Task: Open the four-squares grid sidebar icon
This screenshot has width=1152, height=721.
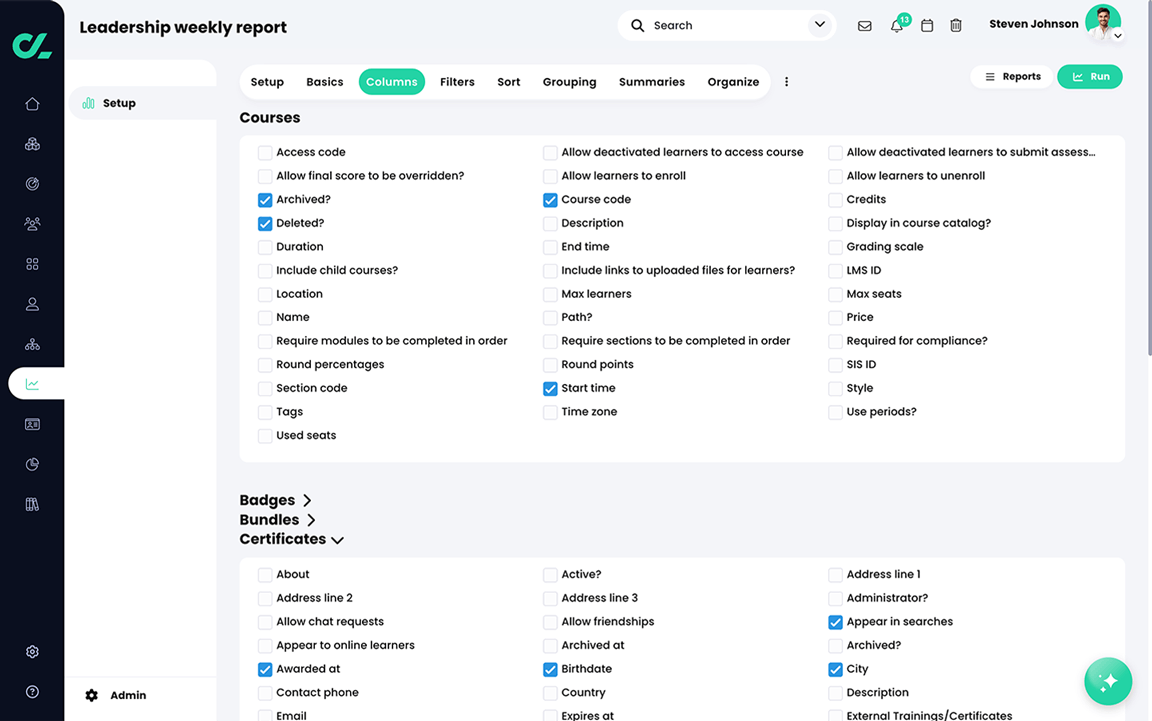Action: point(32,264)
